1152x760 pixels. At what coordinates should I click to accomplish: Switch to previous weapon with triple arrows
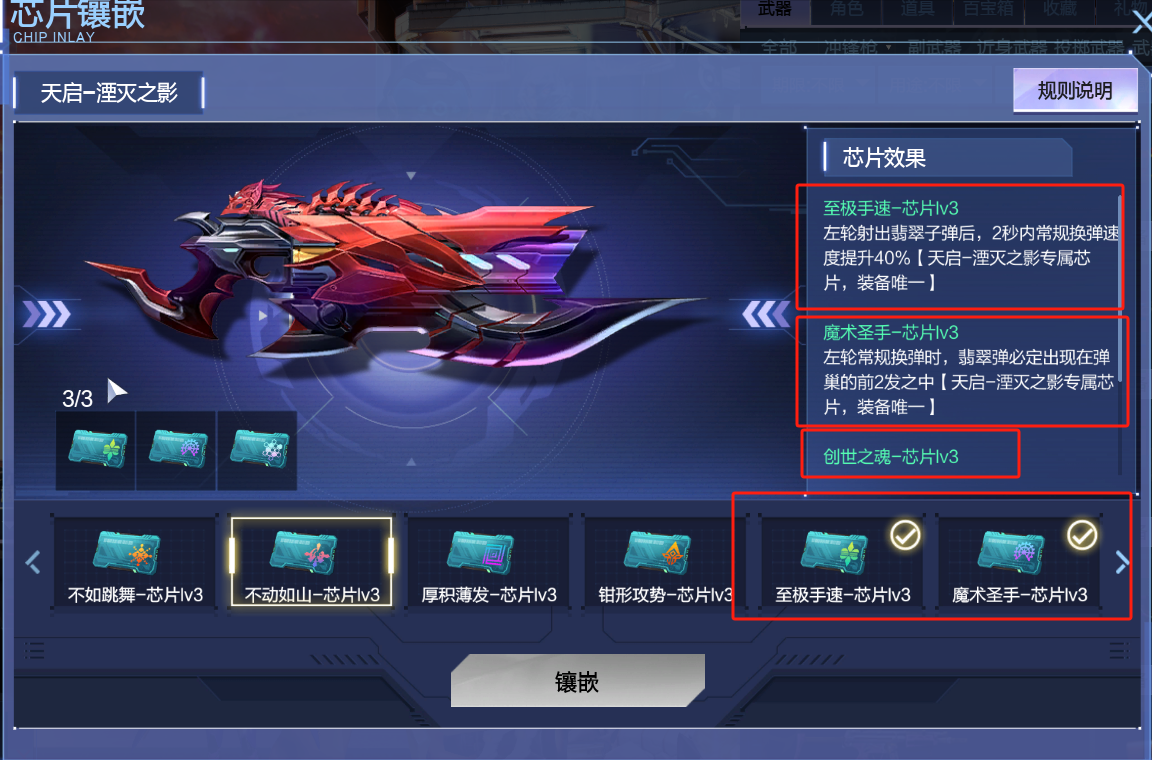(47, 315)
